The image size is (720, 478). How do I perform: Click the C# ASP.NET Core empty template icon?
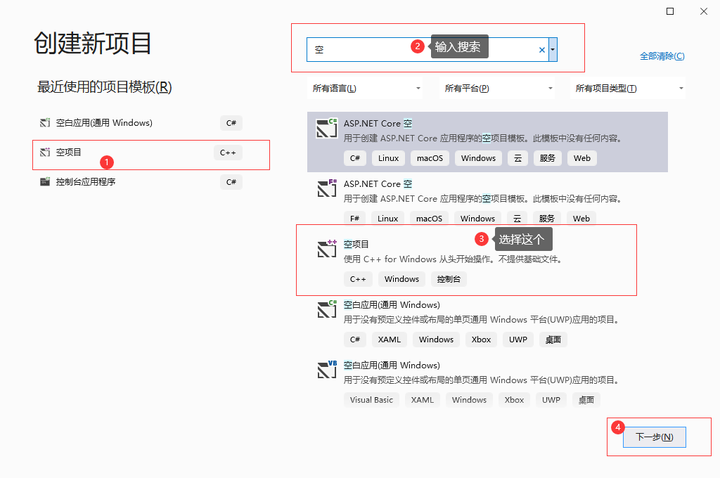pyautogui.click(x=326, y=128)
